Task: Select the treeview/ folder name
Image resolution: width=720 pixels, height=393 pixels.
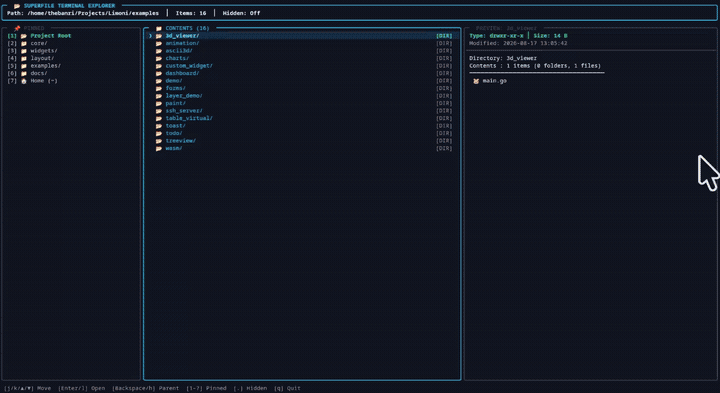Action: (x=180, y=141)
